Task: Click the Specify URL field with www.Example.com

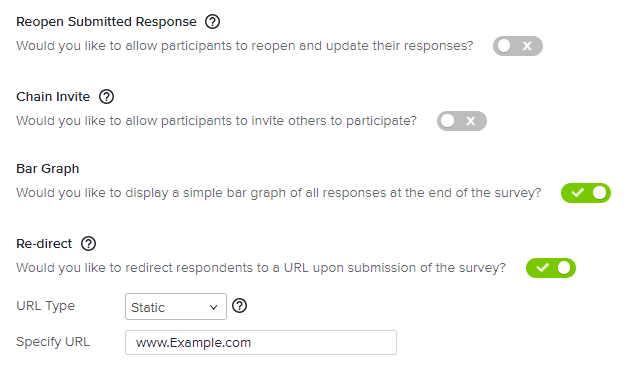Action: (x=261, y=342)
